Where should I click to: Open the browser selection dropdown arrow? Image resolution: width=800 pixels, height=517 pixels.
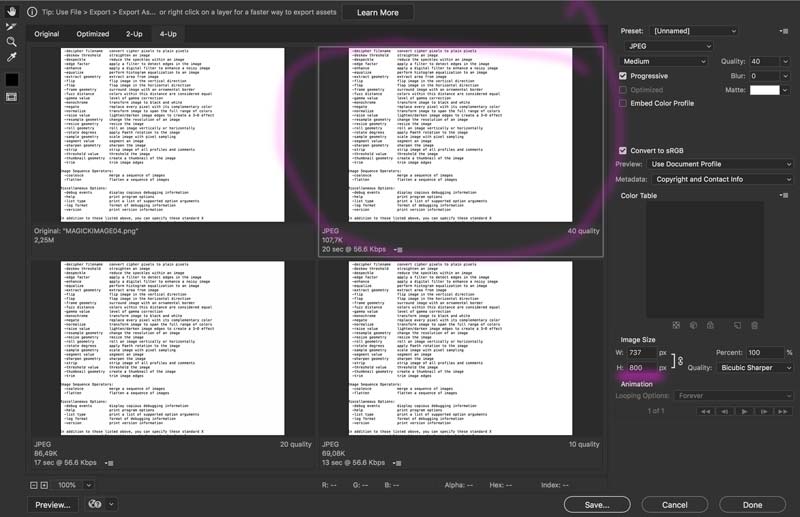[111, 504]
